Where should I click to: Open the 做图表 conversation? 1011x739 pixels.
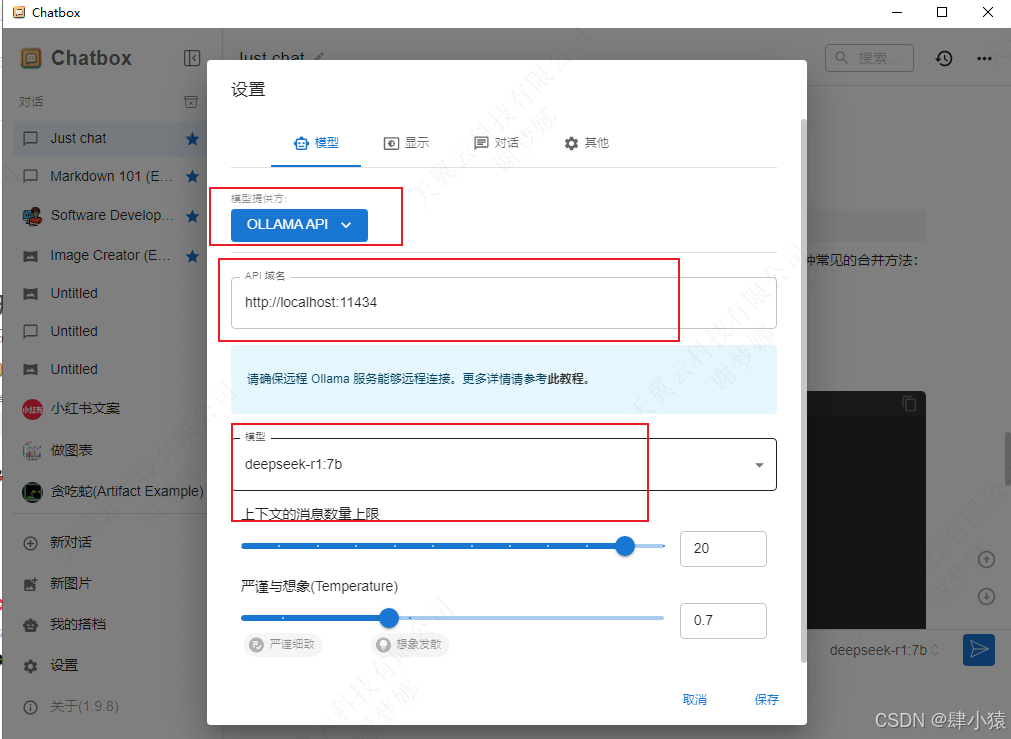[110, 450]
